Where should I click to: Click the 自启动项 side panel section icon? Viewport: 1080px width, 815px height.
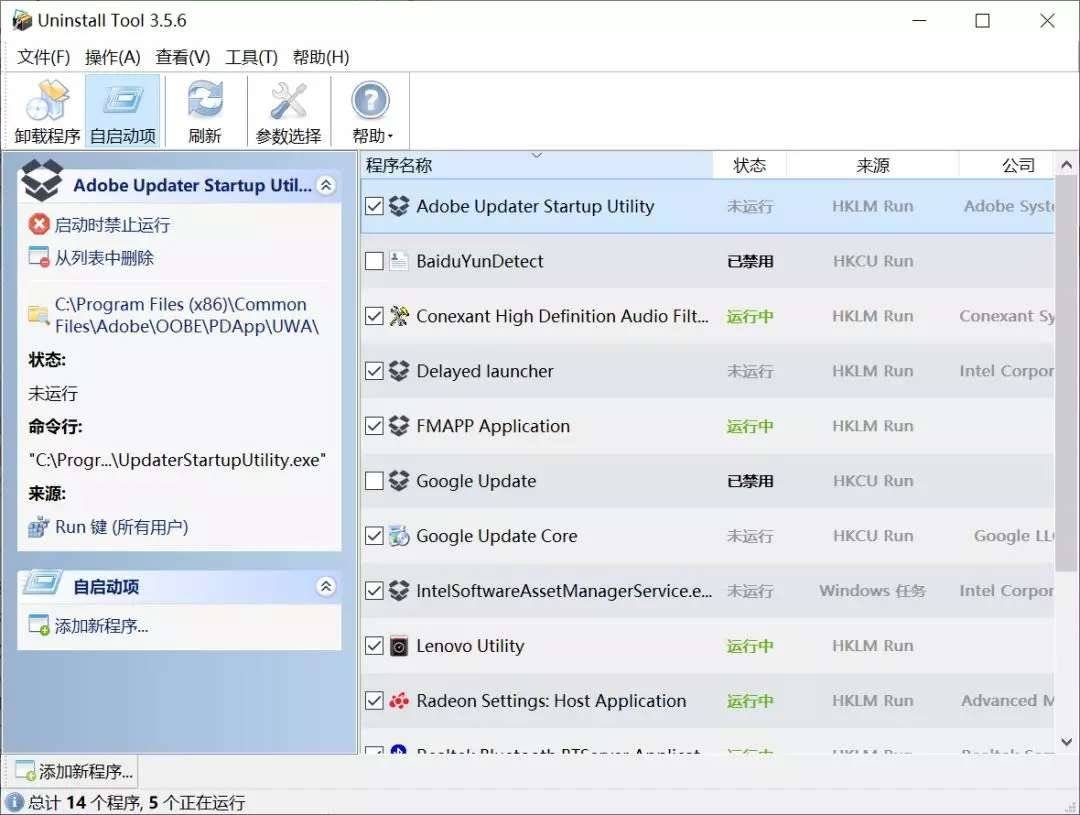[43, 585]
